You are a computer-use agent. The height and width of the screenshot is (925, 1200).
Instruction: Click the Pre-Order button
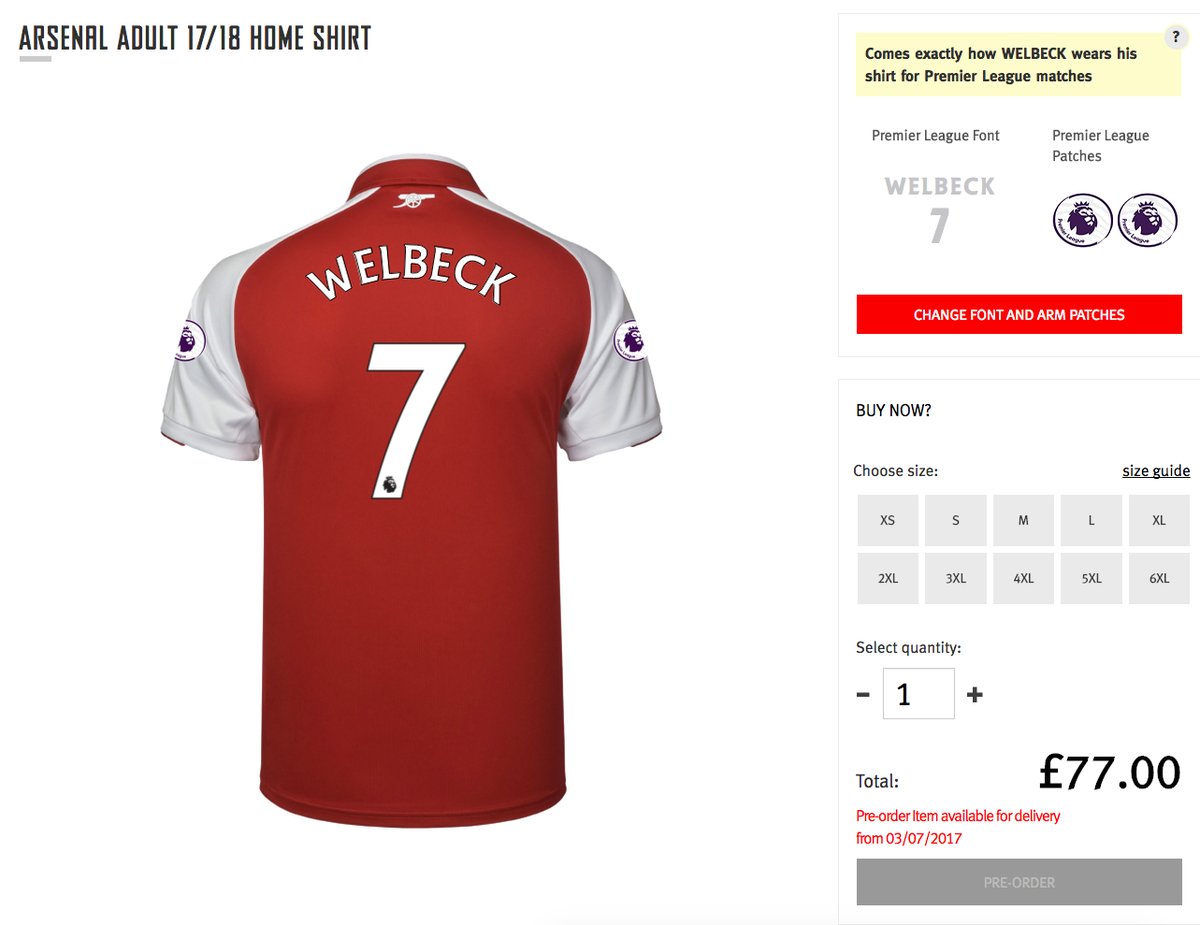click(1019, 883)
